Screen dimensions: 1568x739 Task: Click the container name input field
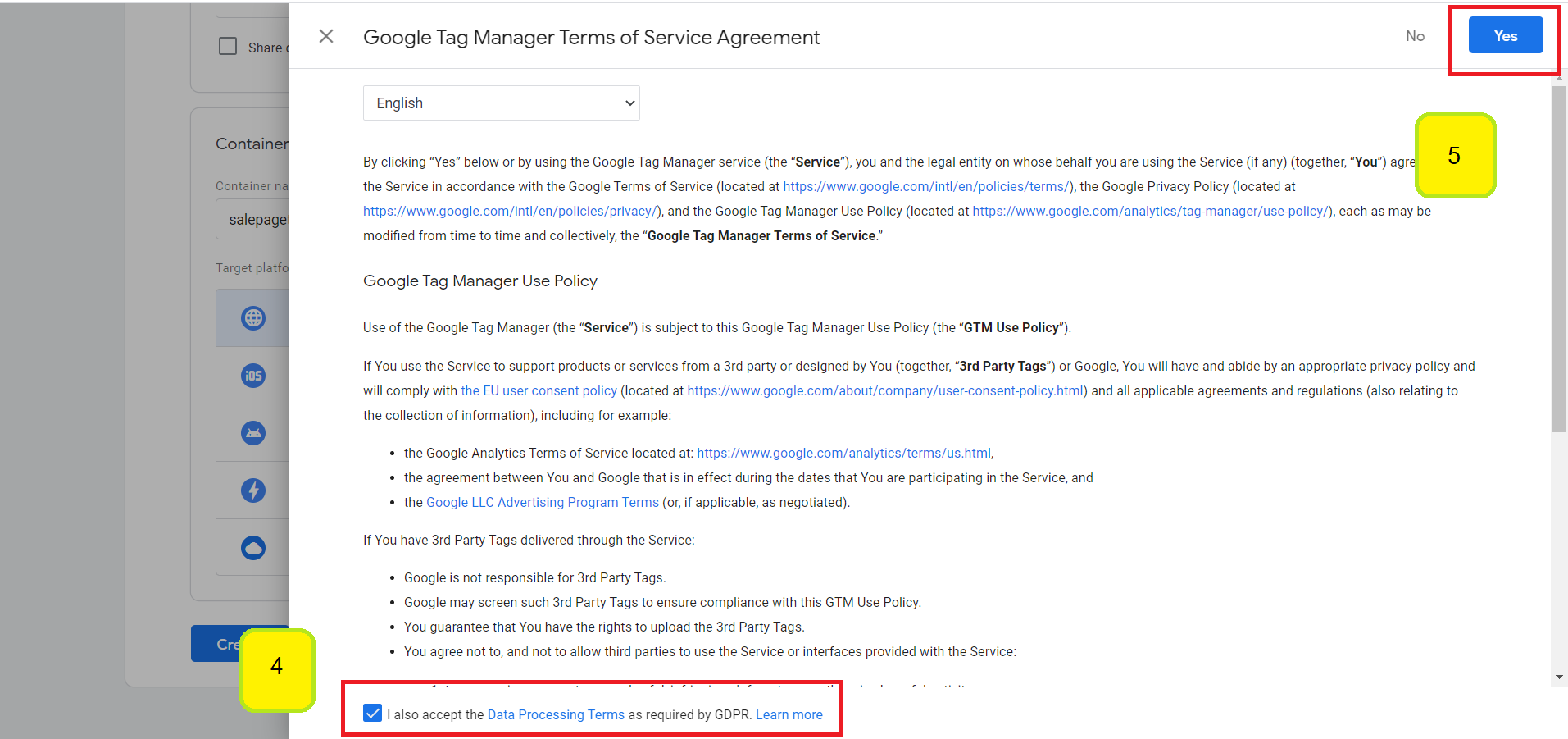click(252, 220)
